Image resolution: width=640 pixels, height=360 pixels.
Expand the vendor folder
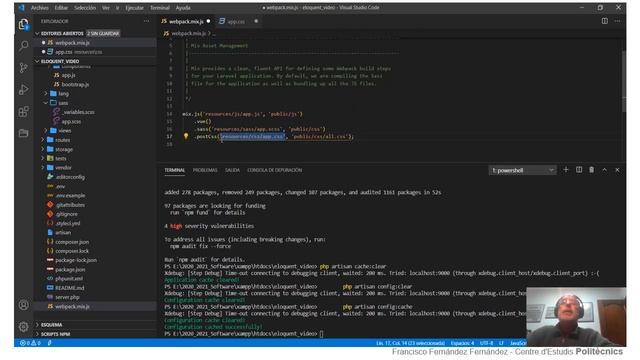click(x=43, y=168)
